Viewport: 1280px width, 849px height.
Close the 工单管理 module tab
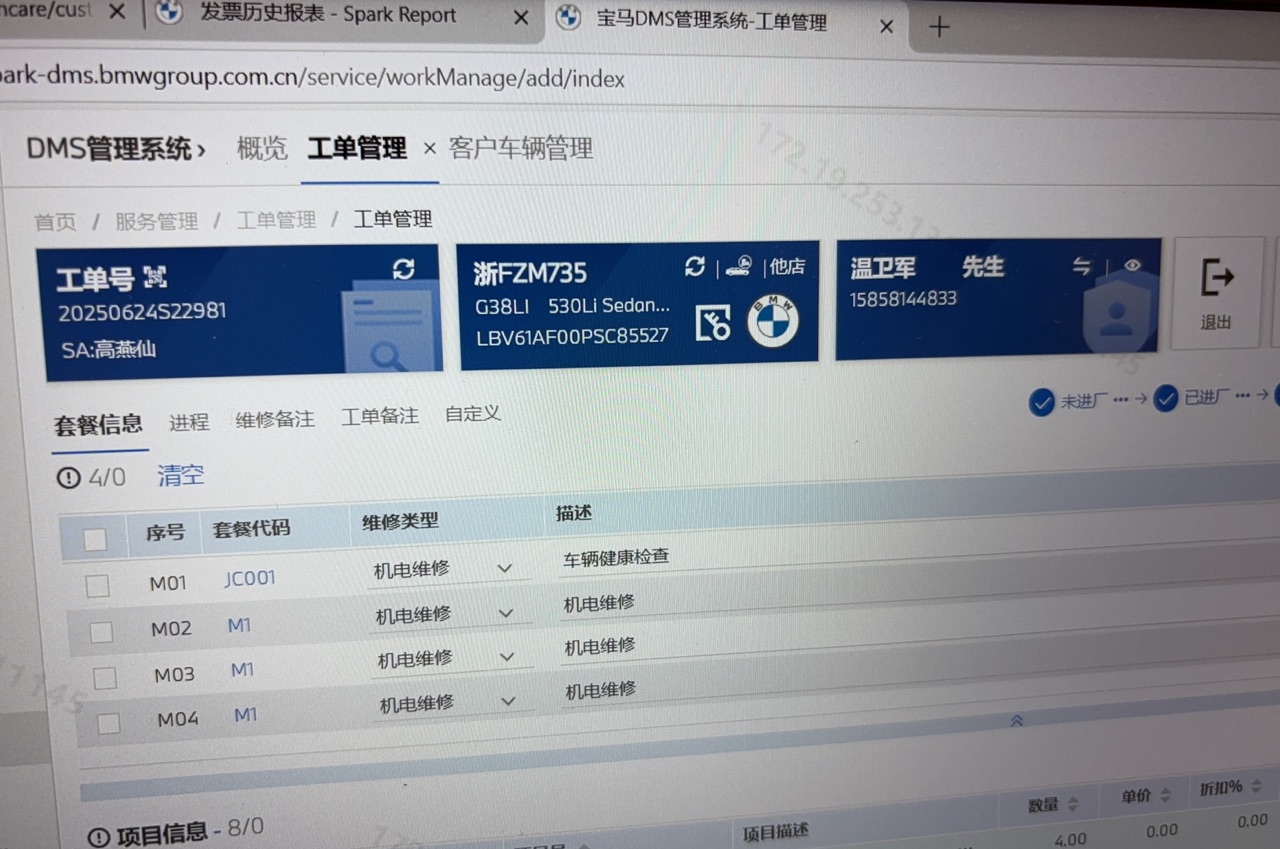pos(429,148)
